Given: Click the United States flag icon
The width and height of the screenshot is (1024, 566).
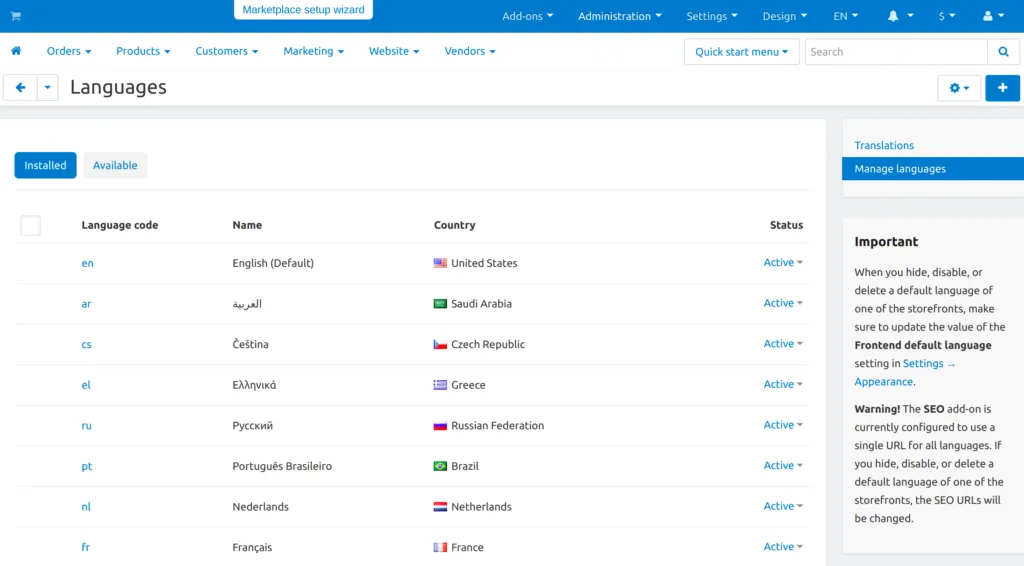Looking at the screenshot, I should point(440,263).
